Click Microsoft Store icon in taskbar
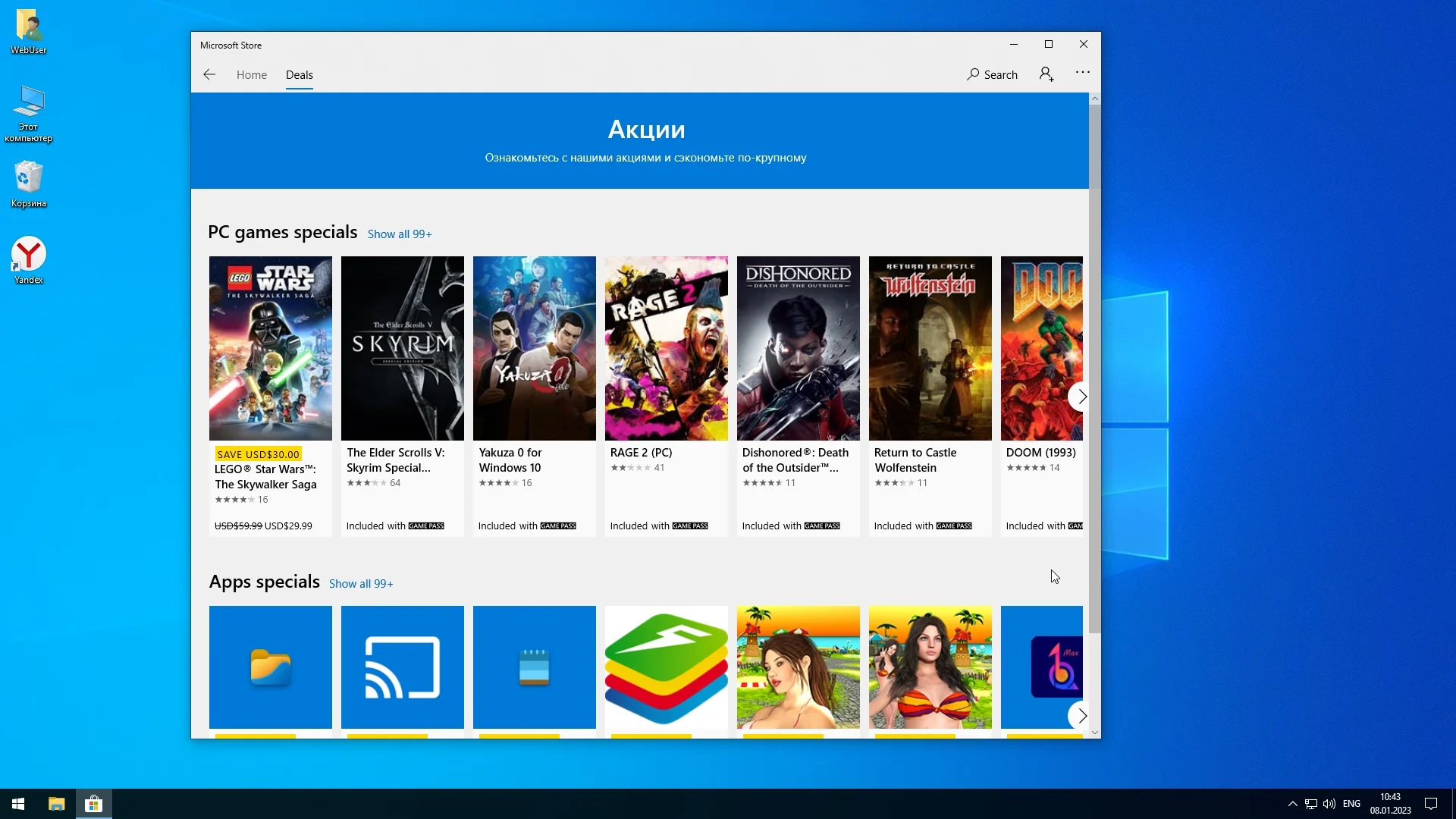Image resolution: width=1456 pixels, height=819 pixels. point(93,804)
